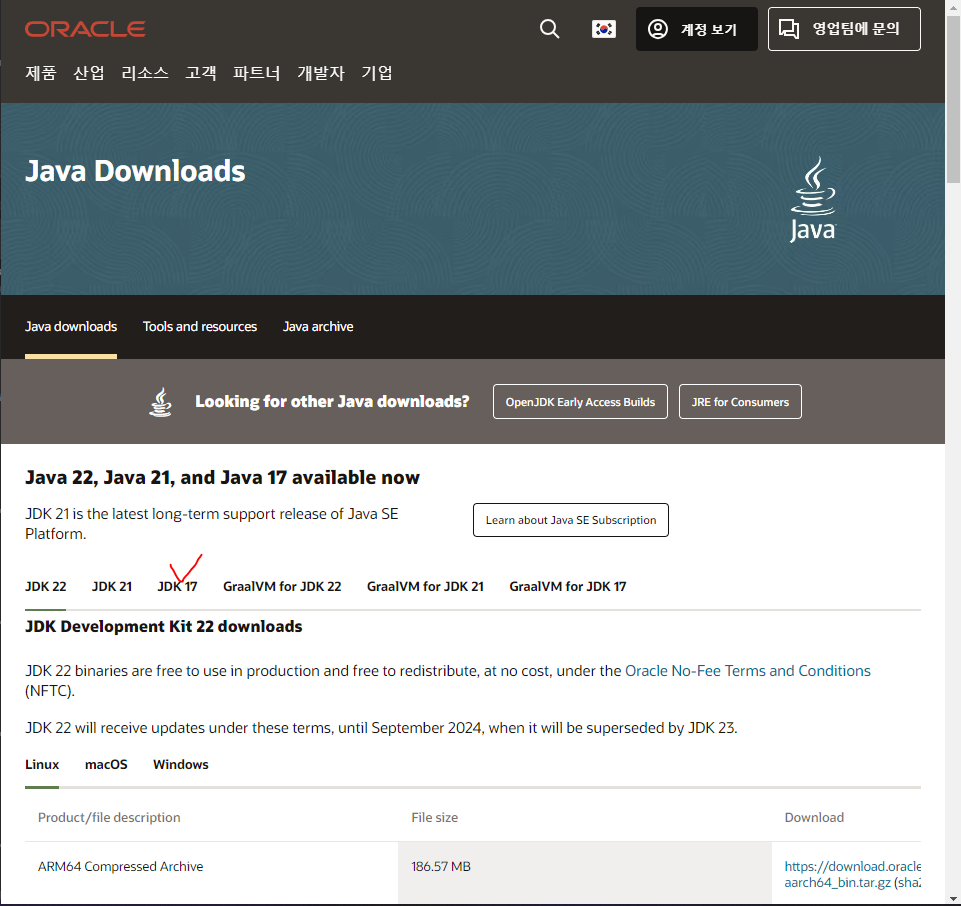961x906 pixels.
Task: Select the GraalVM for JDK 22 tab
Action: coord(282,587)
